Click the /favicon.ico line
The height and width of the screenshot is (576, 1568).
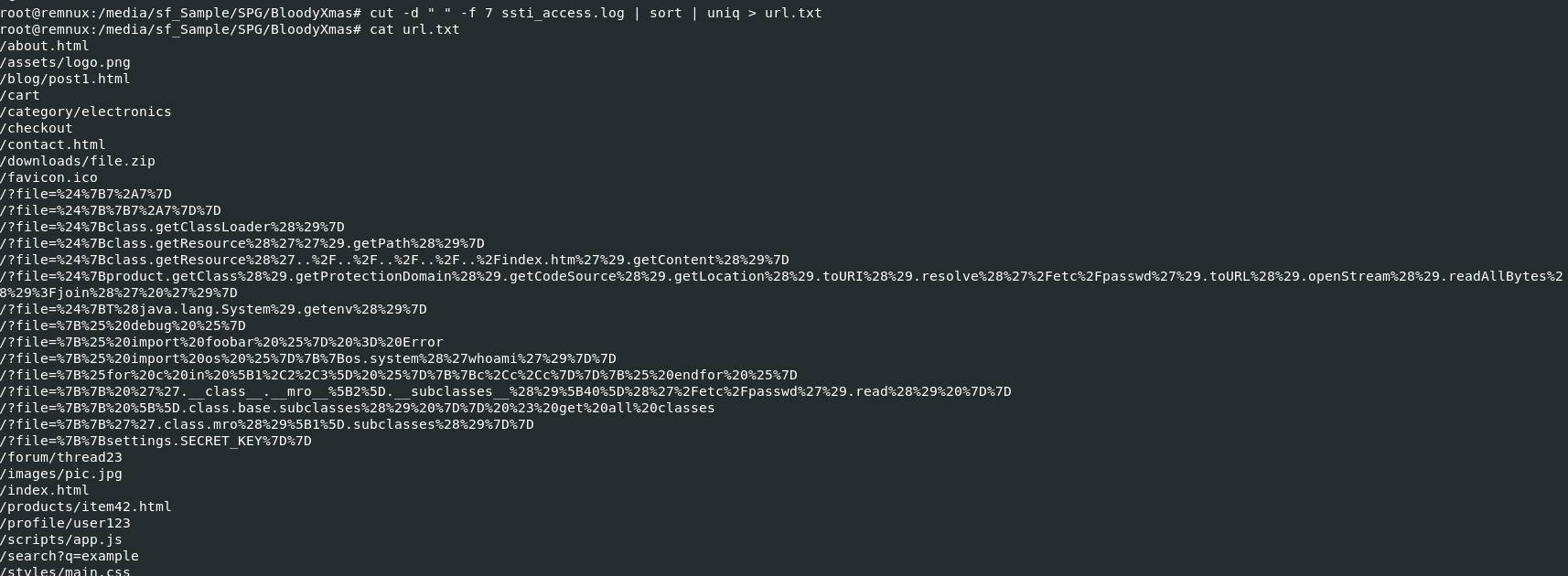[x=48, y=177]
